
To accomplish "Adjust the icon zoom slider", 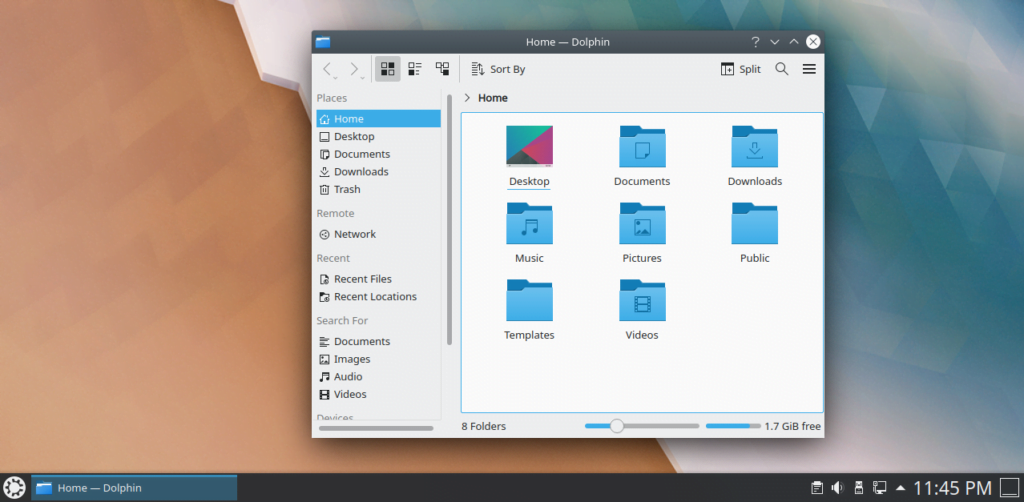I will pos(642,426).
